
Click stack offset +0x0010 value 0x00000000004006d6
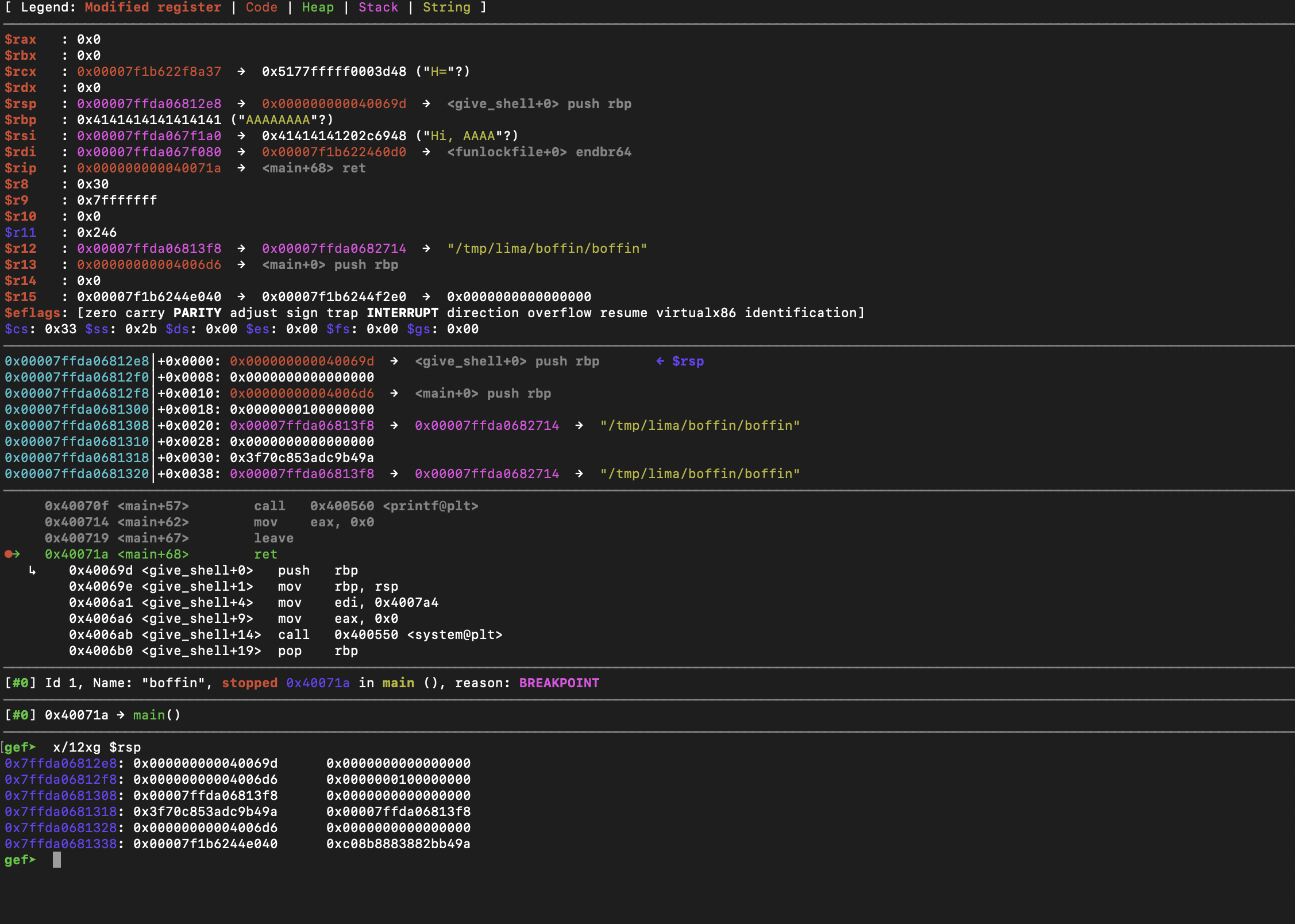302,394
